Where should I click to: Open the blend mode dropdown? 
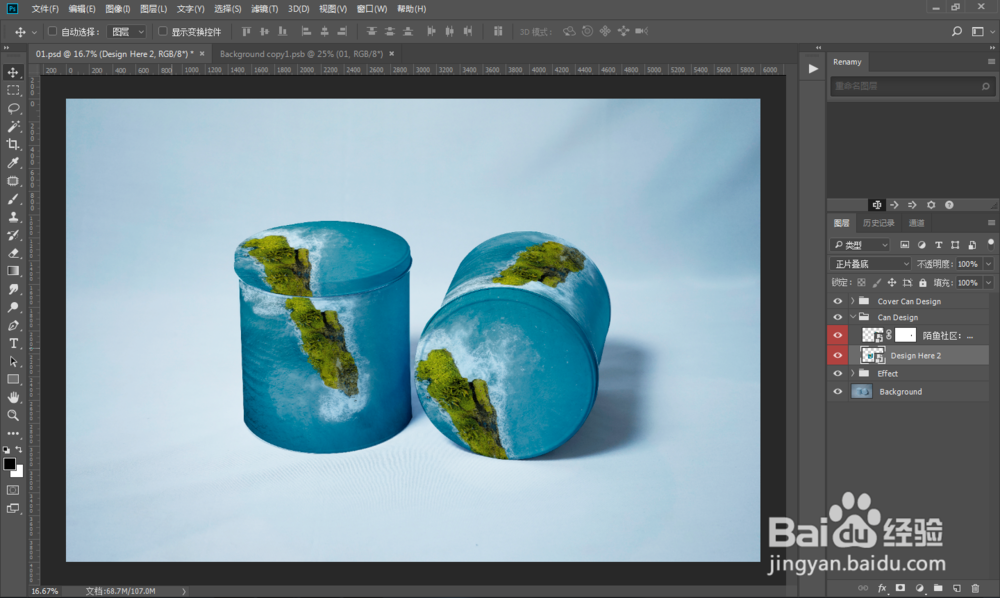[871, 264]
